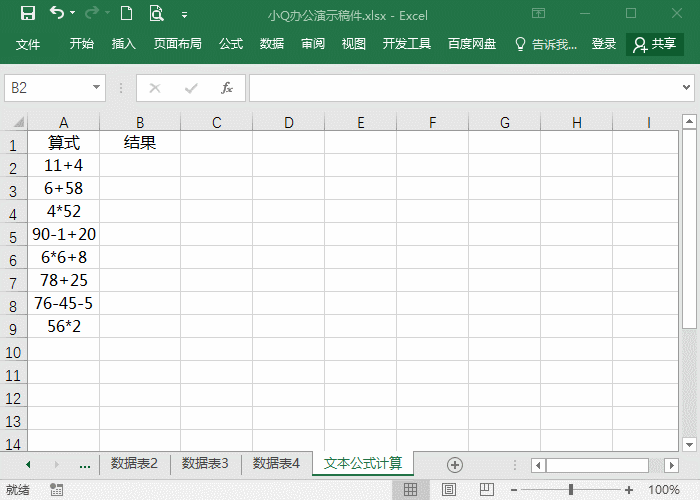Image resolution: width=700 pixels, height=500 pixels.
Task: Switch to sheet tab 数据表2
Action: [134, 464]
